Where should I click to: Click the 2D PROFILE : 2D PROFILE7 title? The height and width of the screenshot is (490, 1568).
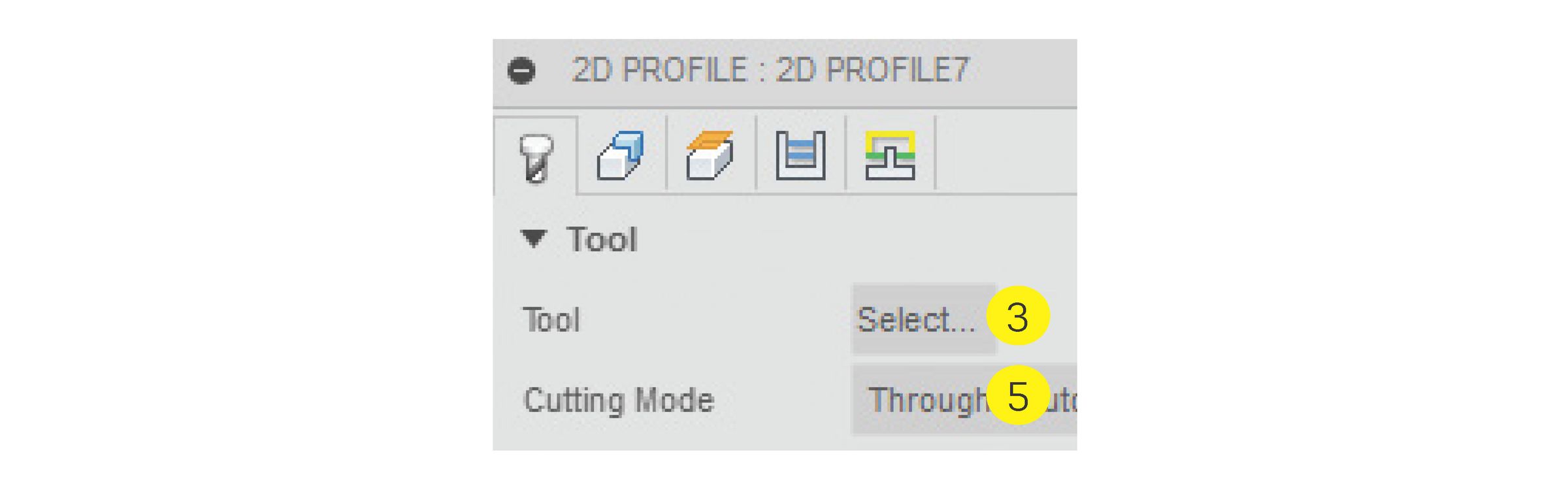pyautogui.click(x=770, y=71)
